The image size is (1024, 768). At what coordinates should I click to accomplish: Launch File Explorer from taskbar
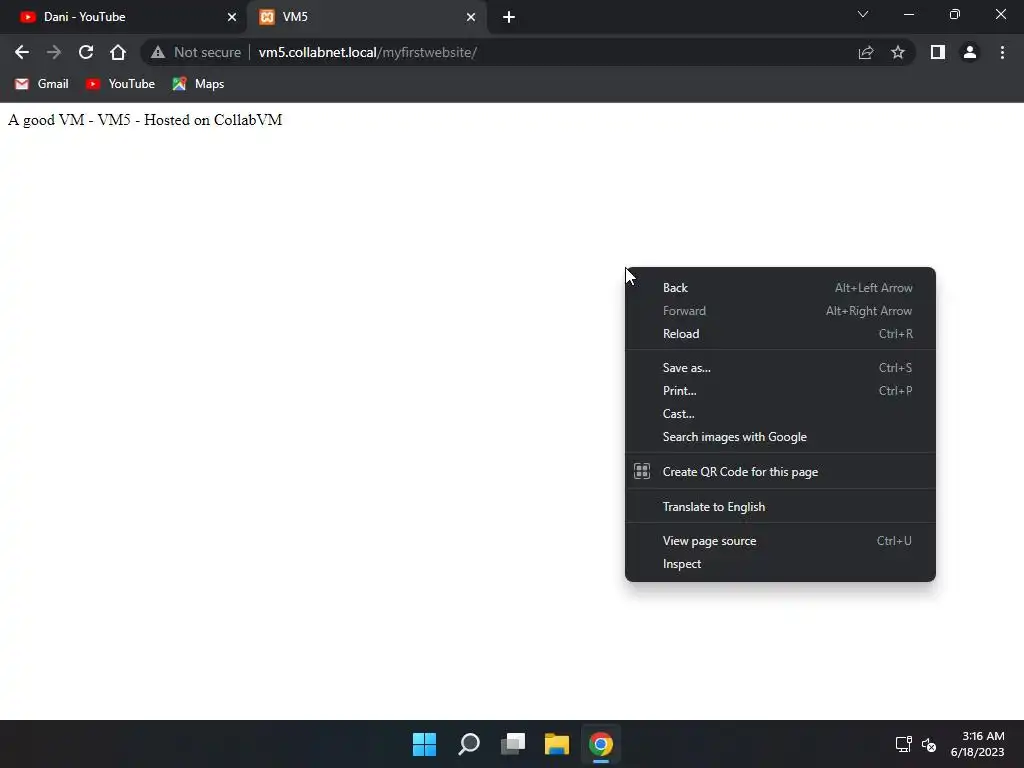click(x=557, y=744)
